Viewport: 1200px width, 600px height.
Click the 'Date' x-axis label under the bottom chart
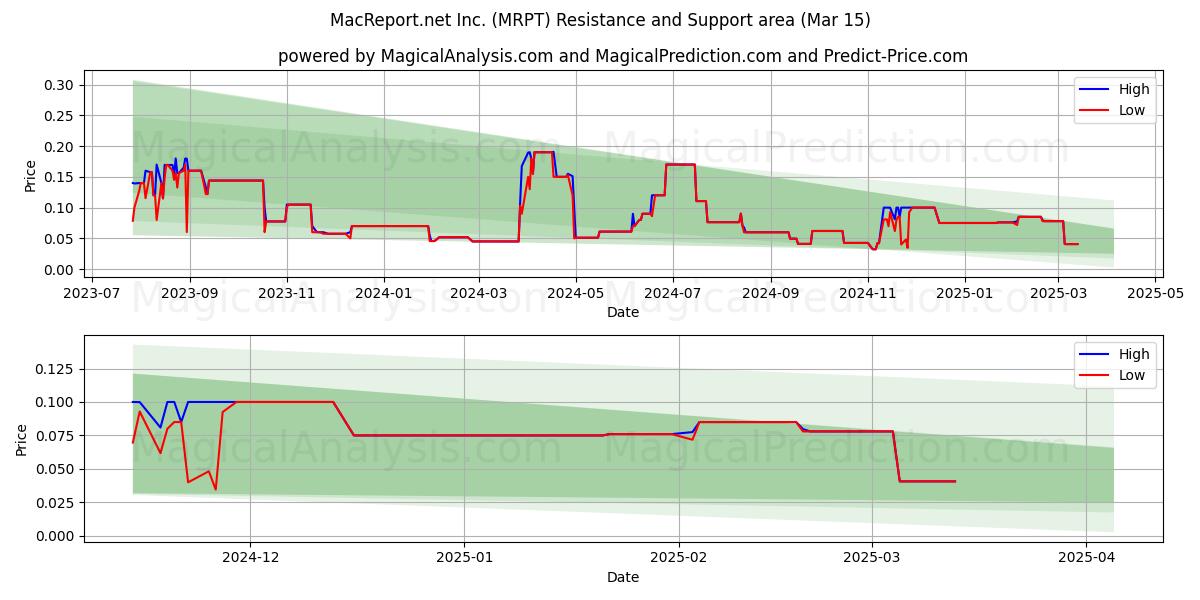coord(623,577)
